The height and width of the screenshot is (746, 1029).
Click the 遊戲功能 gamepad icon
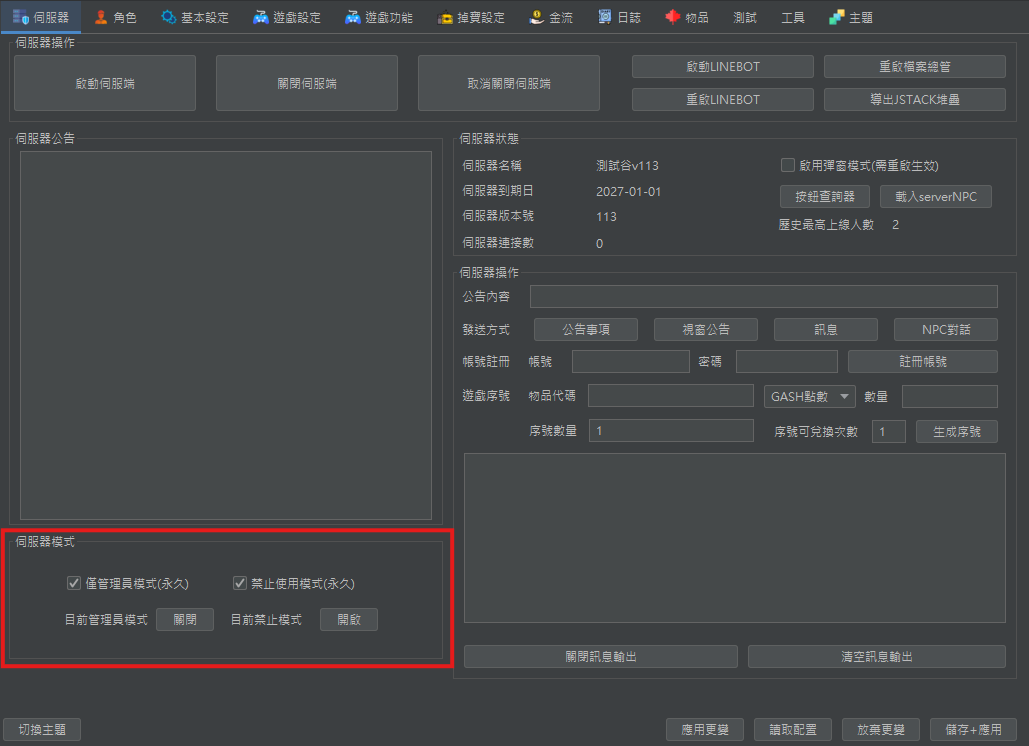point(352,17)
